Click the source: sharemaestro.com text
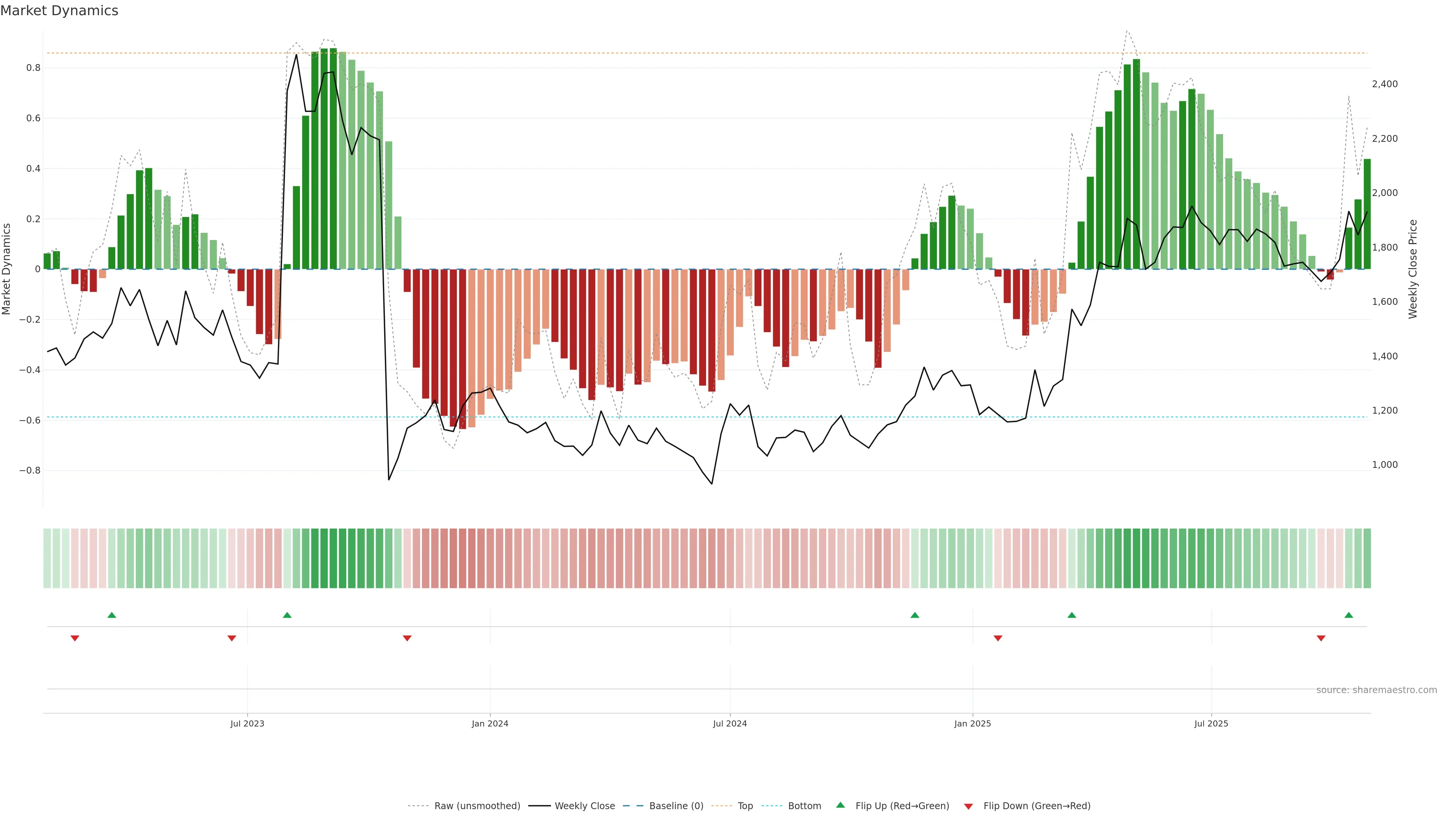 [1376, 690]
